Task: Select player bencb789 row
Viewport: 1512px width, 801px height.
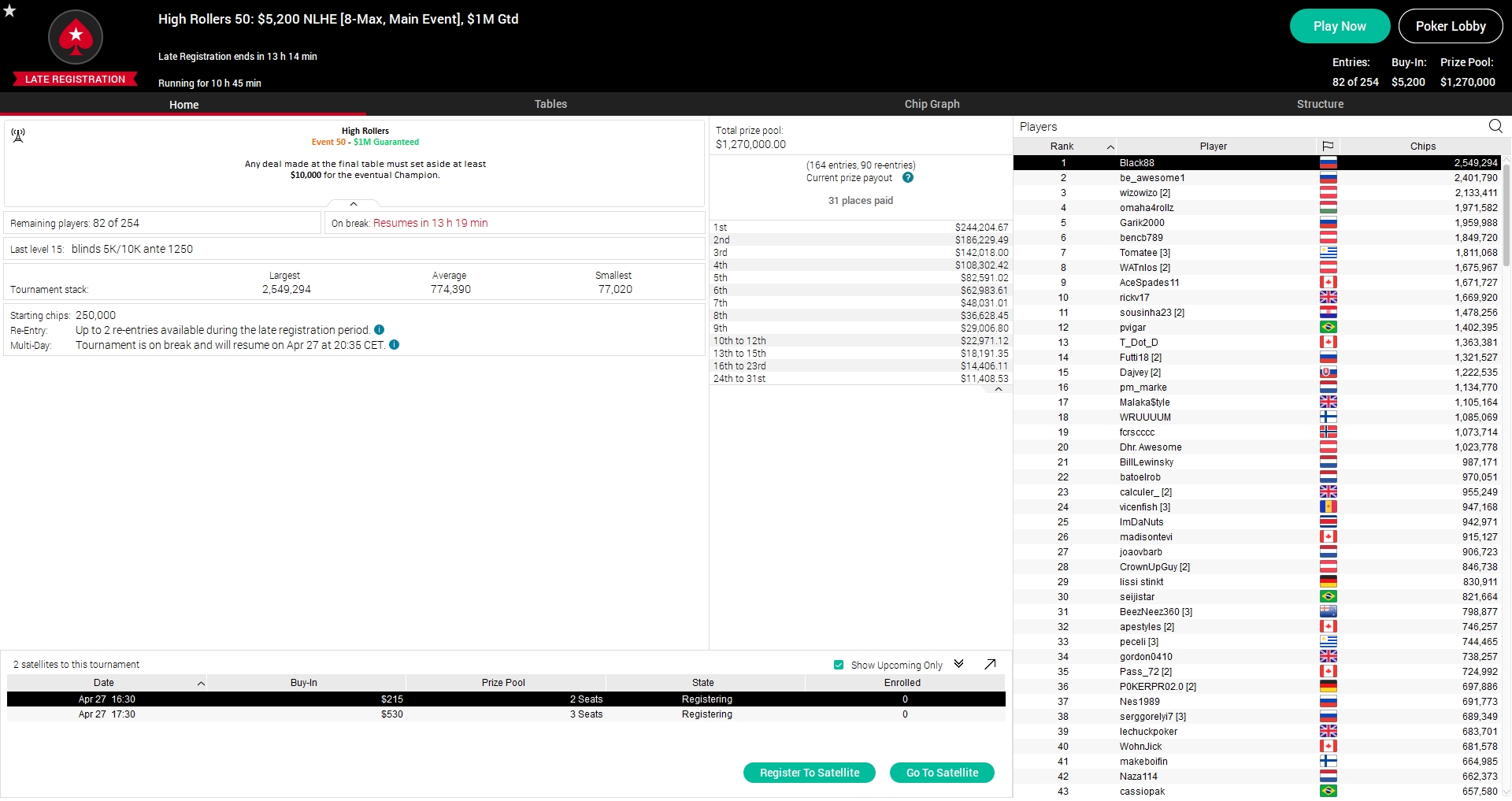Action: click(1257, 238)
